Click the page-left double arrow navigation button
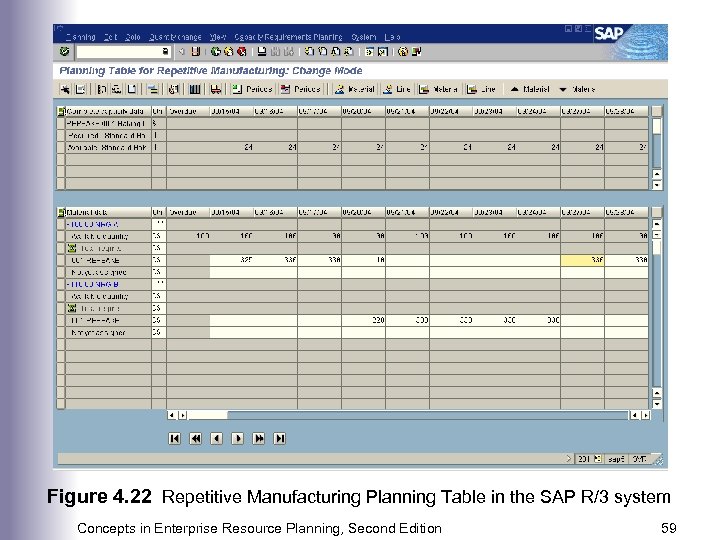 196,439
